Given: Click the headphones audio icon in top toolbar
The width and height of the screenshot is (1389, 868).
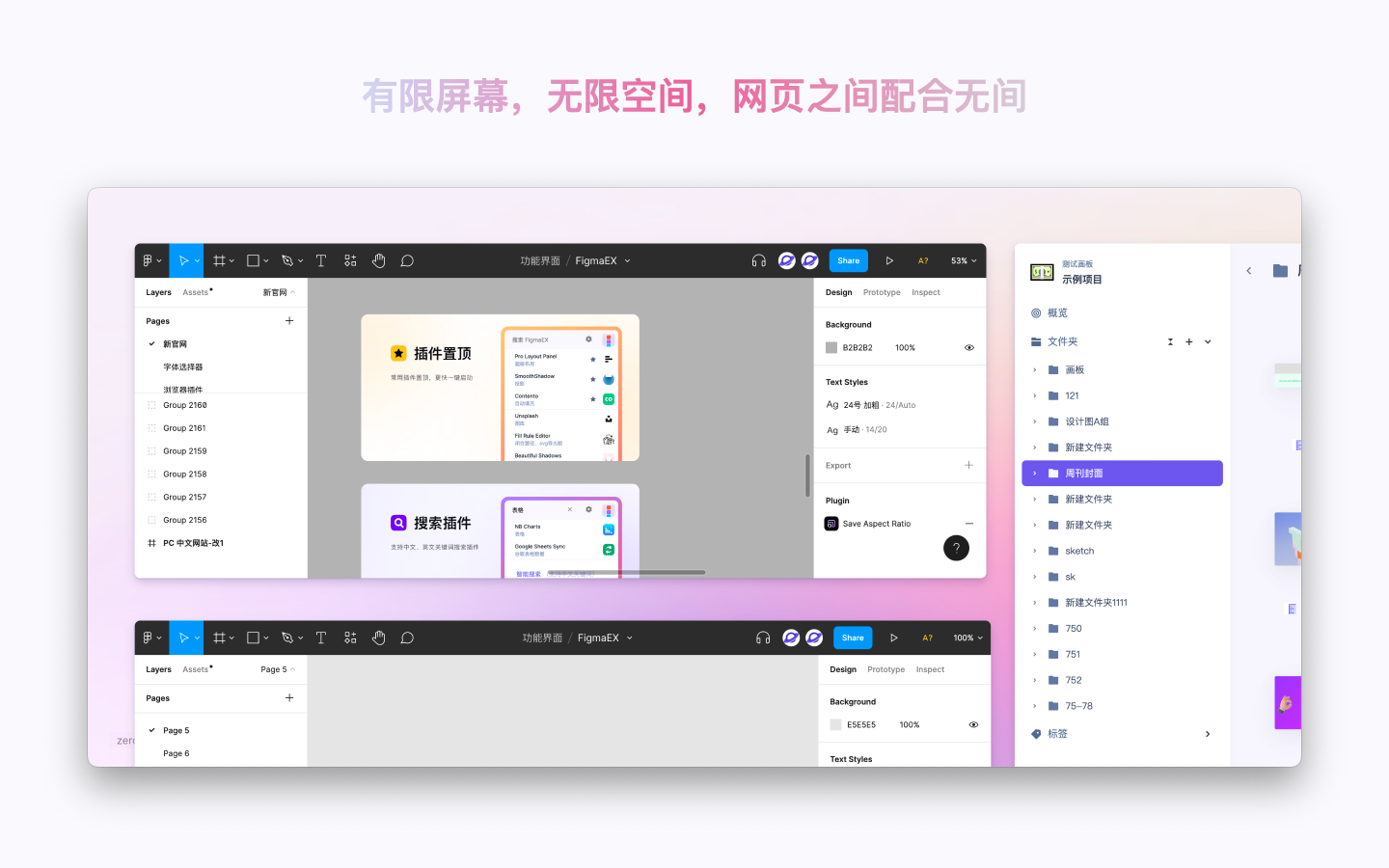Looking at the screenshot, I should [x=759, y=260].
